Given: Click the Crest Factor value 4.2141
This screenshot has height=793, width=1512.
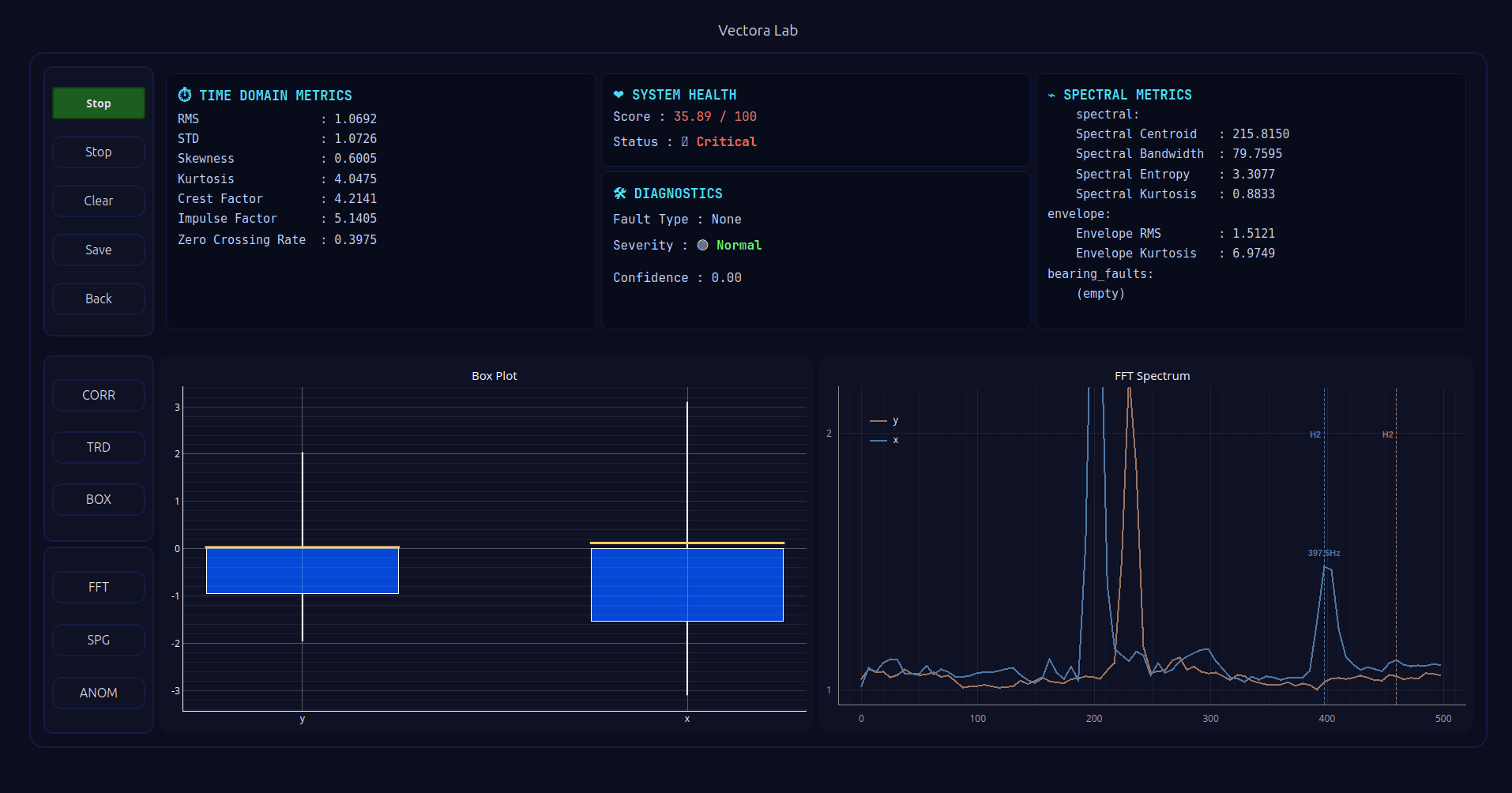Looking at the screenshot, I should coord(355,199).
